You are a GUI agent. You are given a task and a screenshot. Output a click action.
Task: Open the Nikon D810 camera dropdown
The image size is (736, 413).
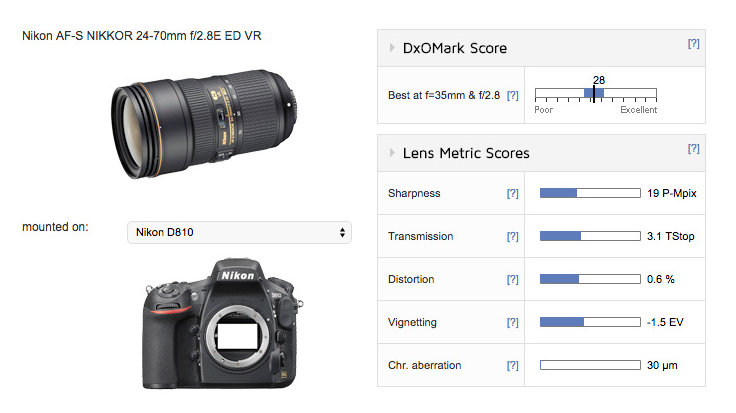[x=239, y=232]
